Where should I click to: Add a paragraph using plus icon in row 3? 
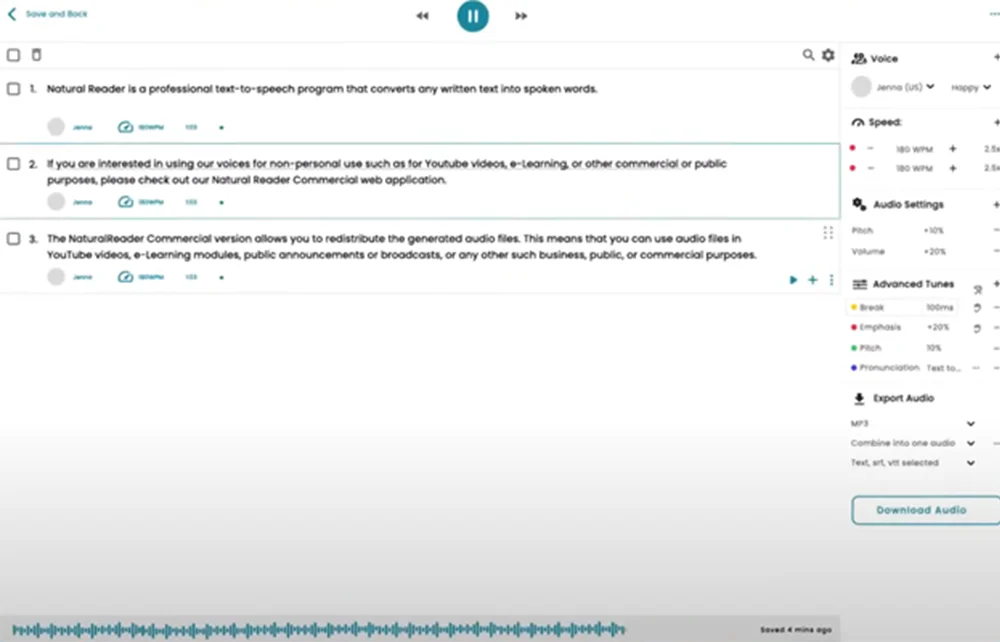[812, 279]
